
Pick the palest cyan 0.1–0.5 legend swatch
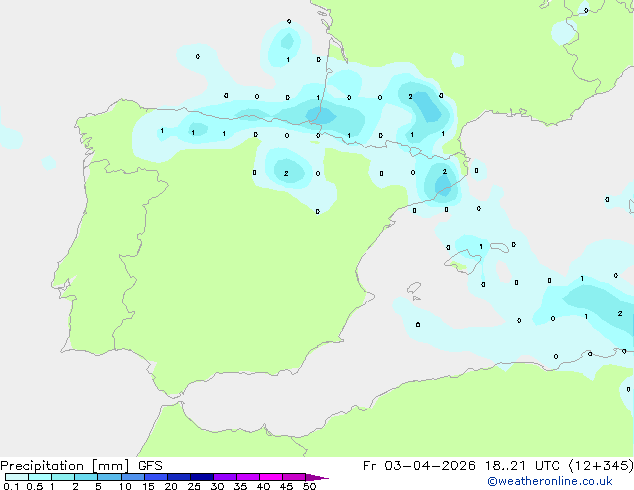(17, 477)
